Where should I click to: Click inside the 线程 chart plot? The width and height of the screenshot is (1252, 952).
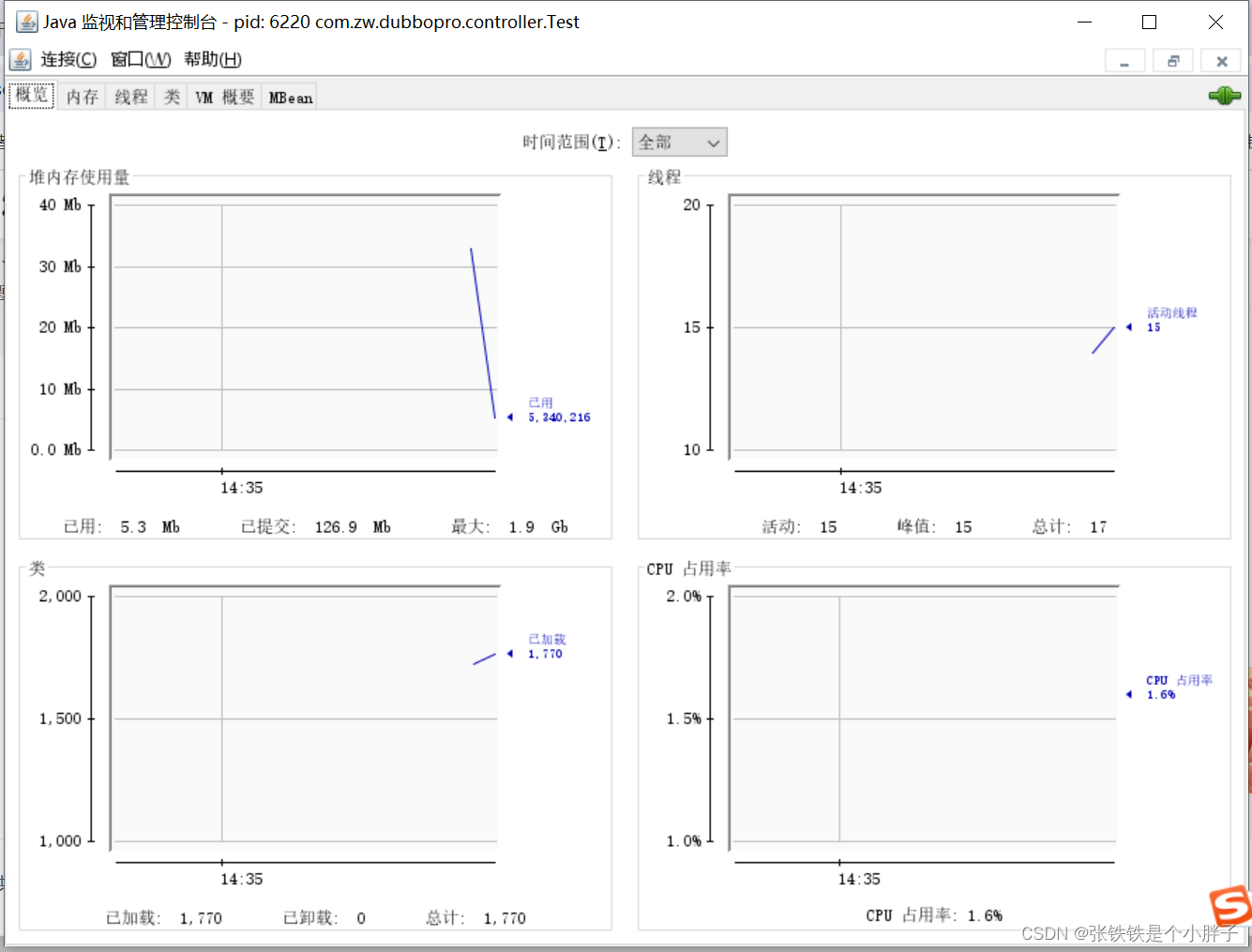point(924,327)
